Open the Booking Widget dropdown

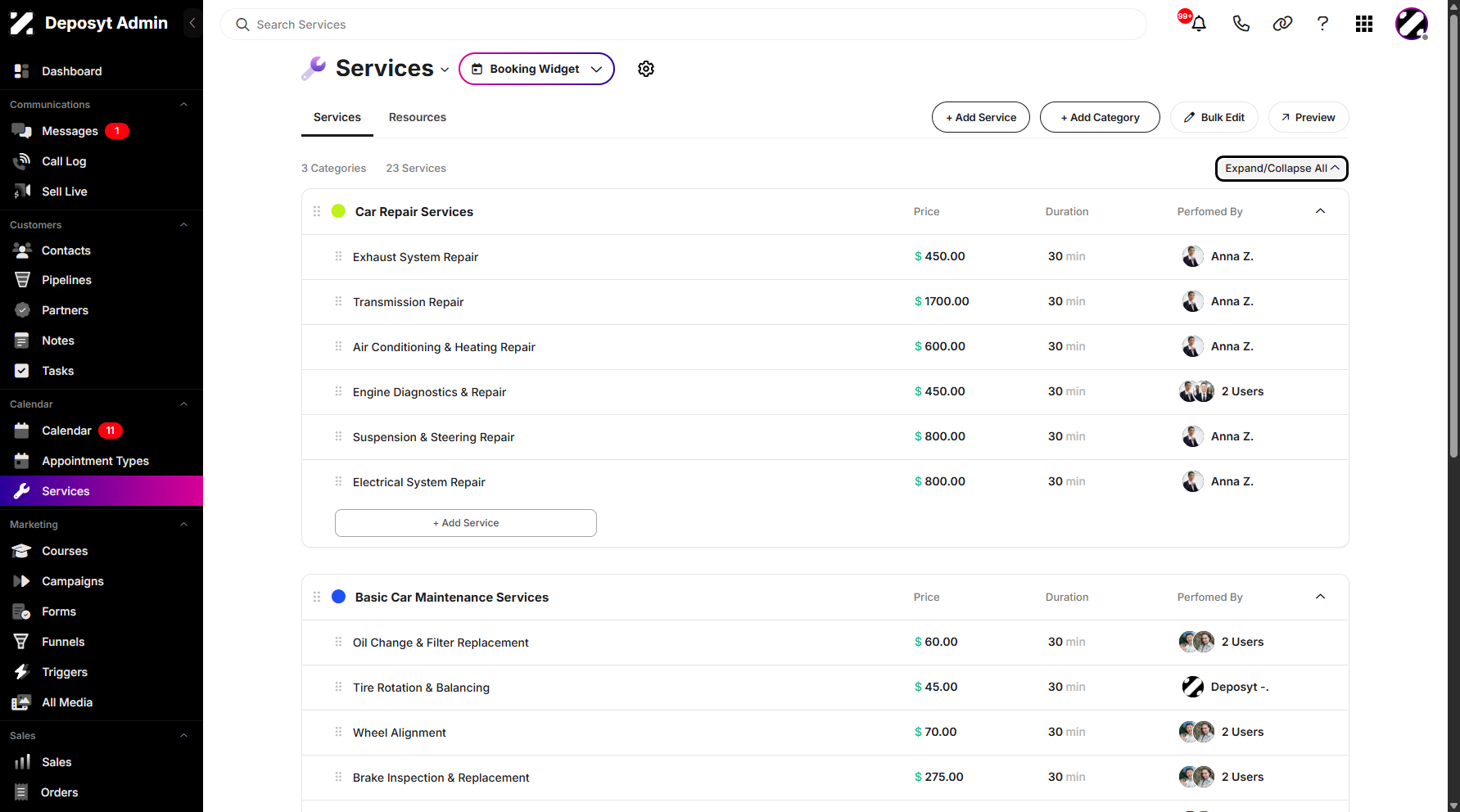[x=536, y=69]
